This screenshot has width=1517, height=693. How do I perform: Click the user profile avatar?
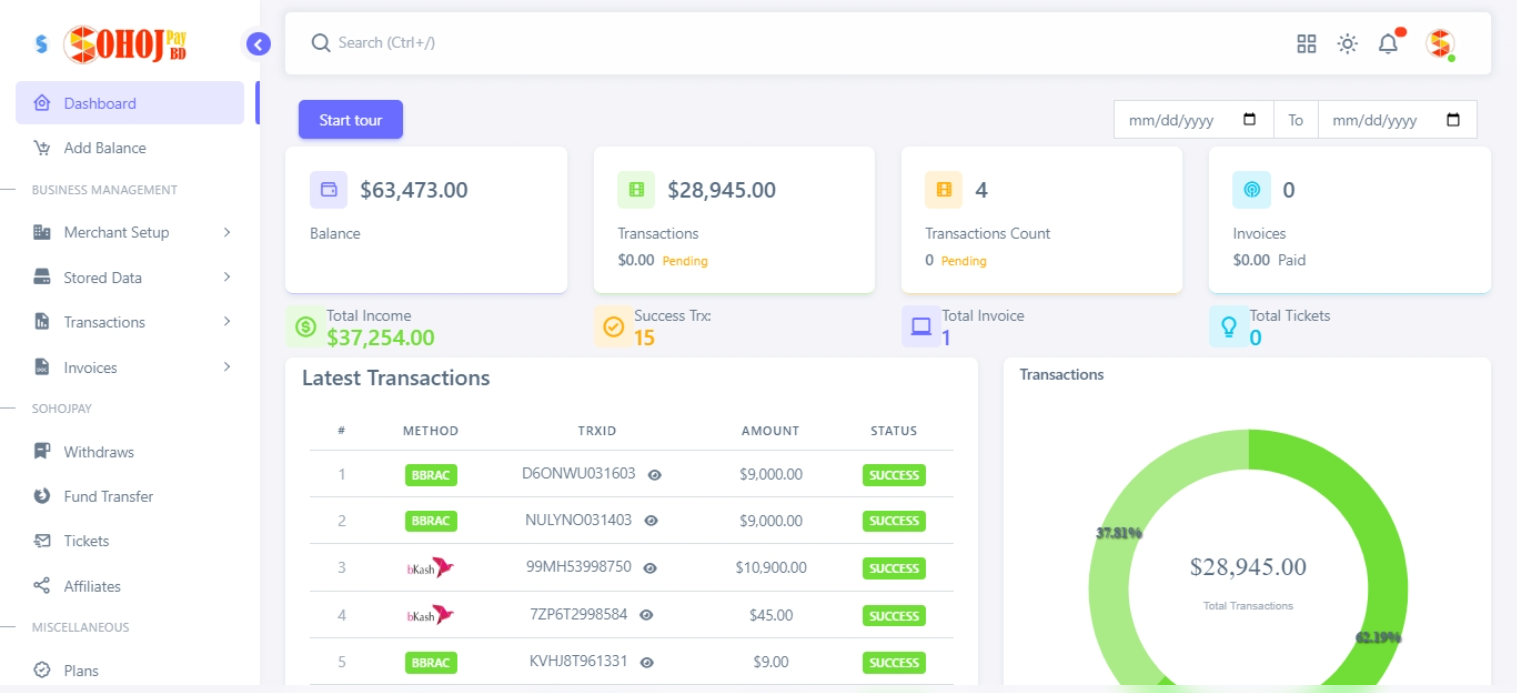click(x=1439, y=44)
